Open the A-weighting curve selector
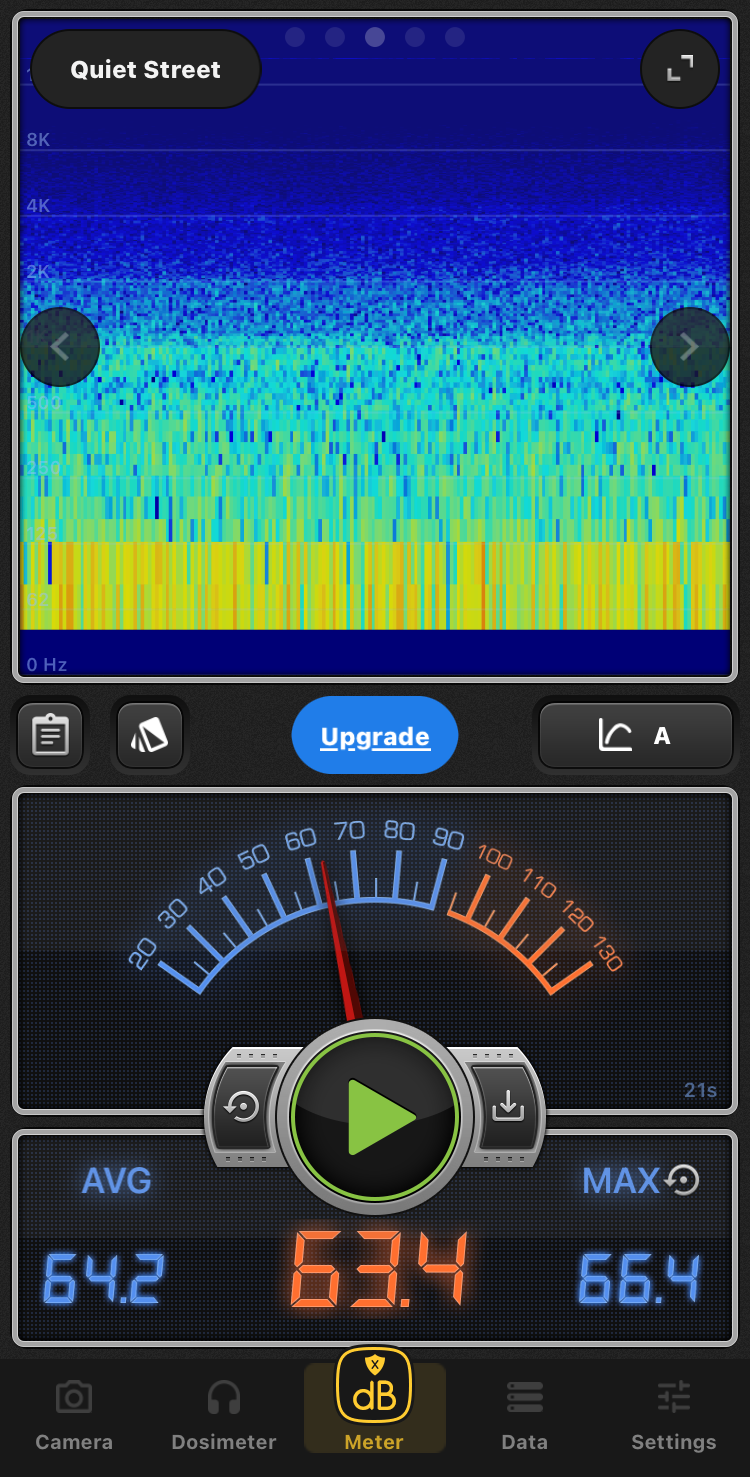The width and height of the screenshot is (750, 1477). click(x=636, y=737)
